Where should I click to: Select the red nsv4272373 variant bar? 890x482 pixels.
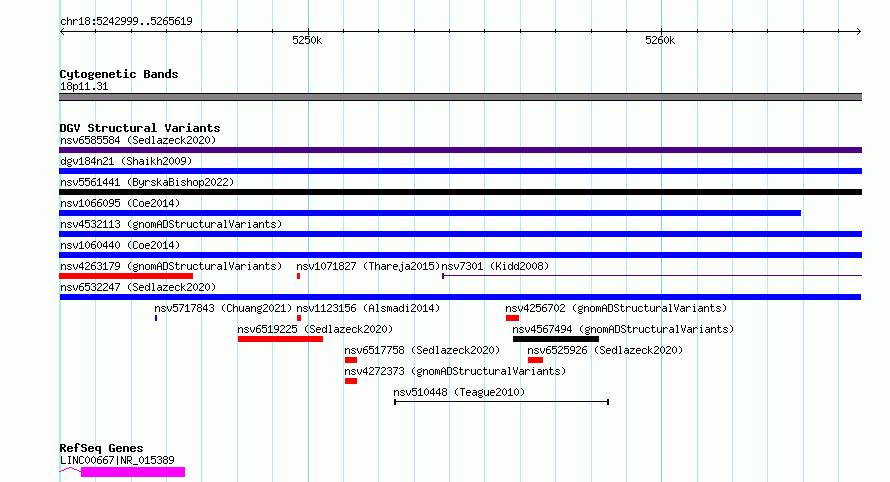[351, 381]
